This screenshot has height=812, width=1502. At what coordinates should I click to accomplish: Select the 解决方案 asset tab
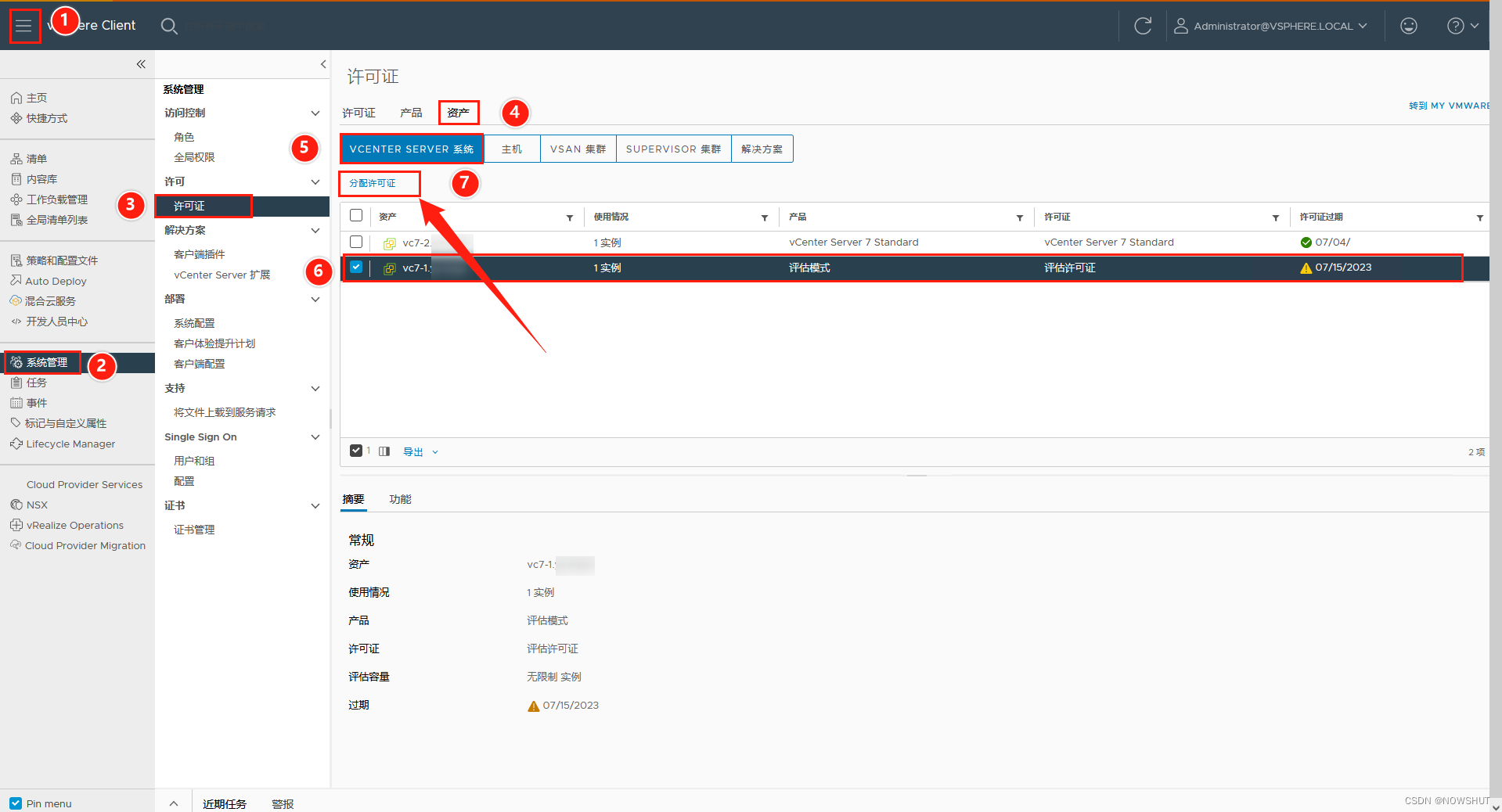(x=762, y=149)
